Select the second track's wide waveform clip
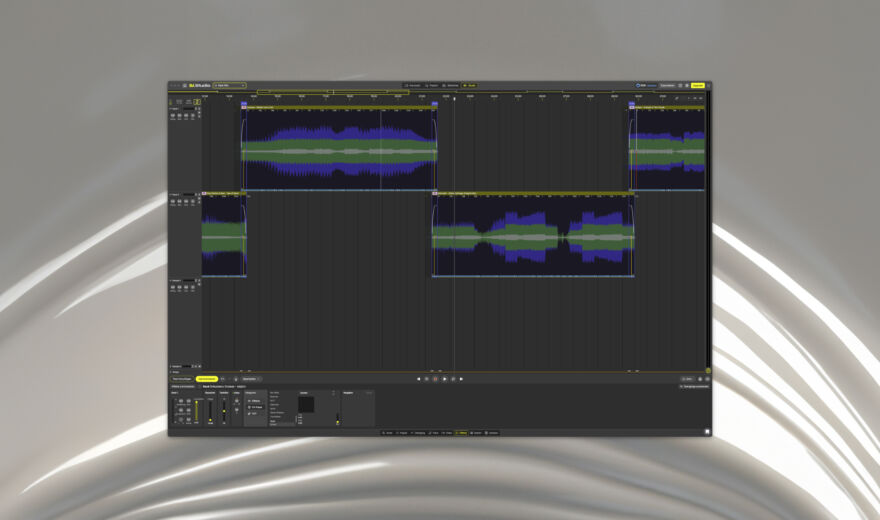This screenshot has height=520, width=880. tap(533, 234)
